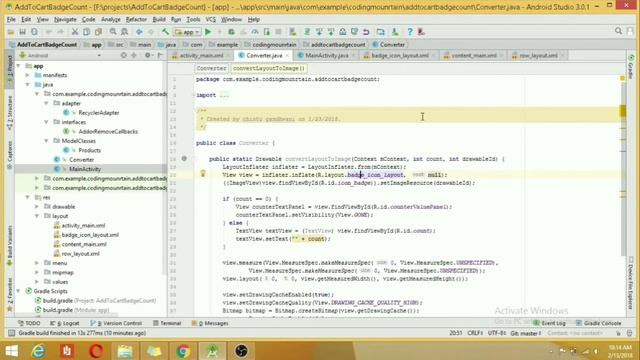Open the TODO tool window

29,323
